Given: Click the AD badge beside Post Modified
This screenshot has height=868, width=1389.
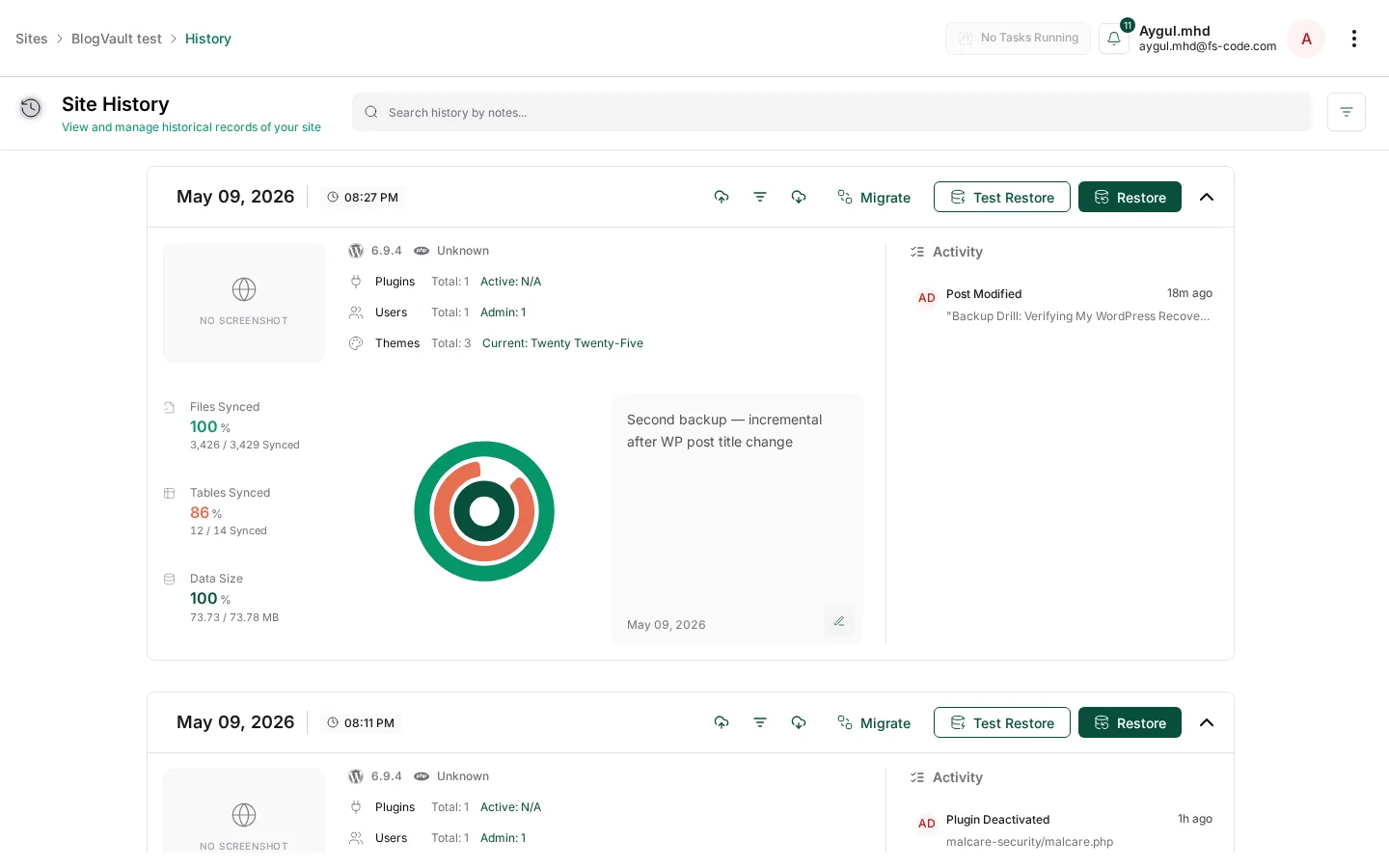Looking at the screenshot, I should tap(927, 298).
